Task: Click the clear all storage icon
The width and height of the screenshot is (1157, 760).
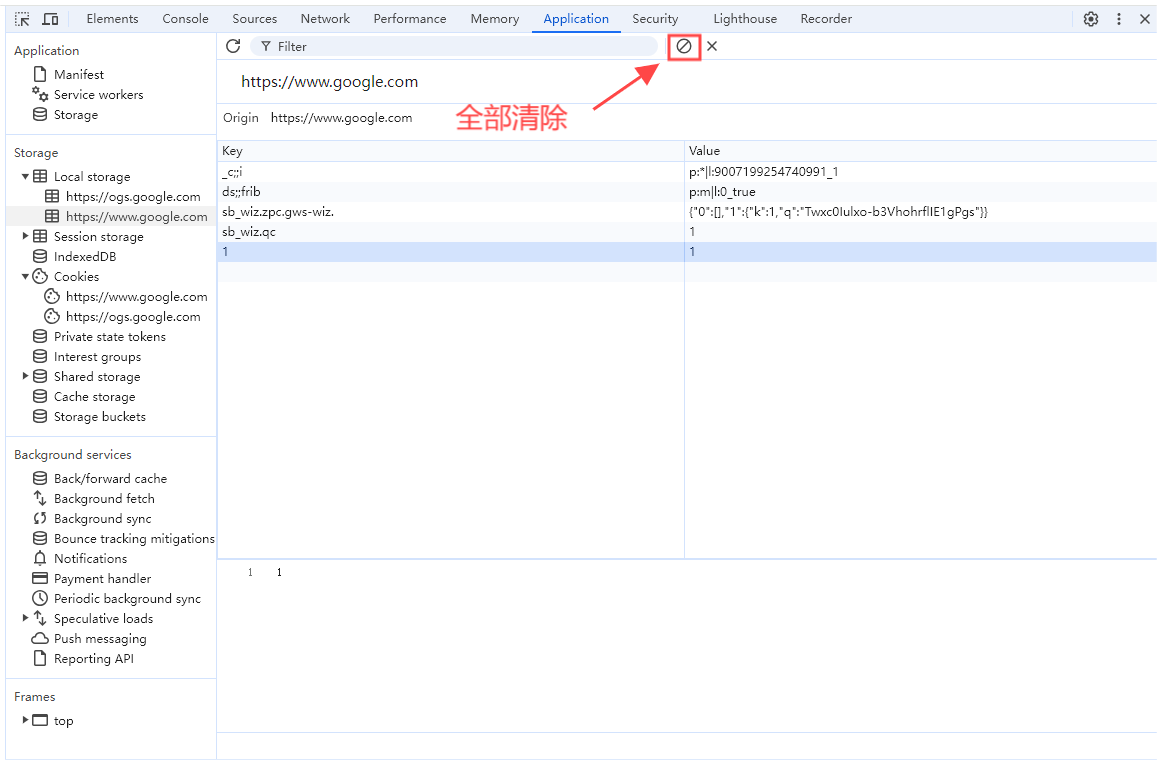Action: pos(684,46)
